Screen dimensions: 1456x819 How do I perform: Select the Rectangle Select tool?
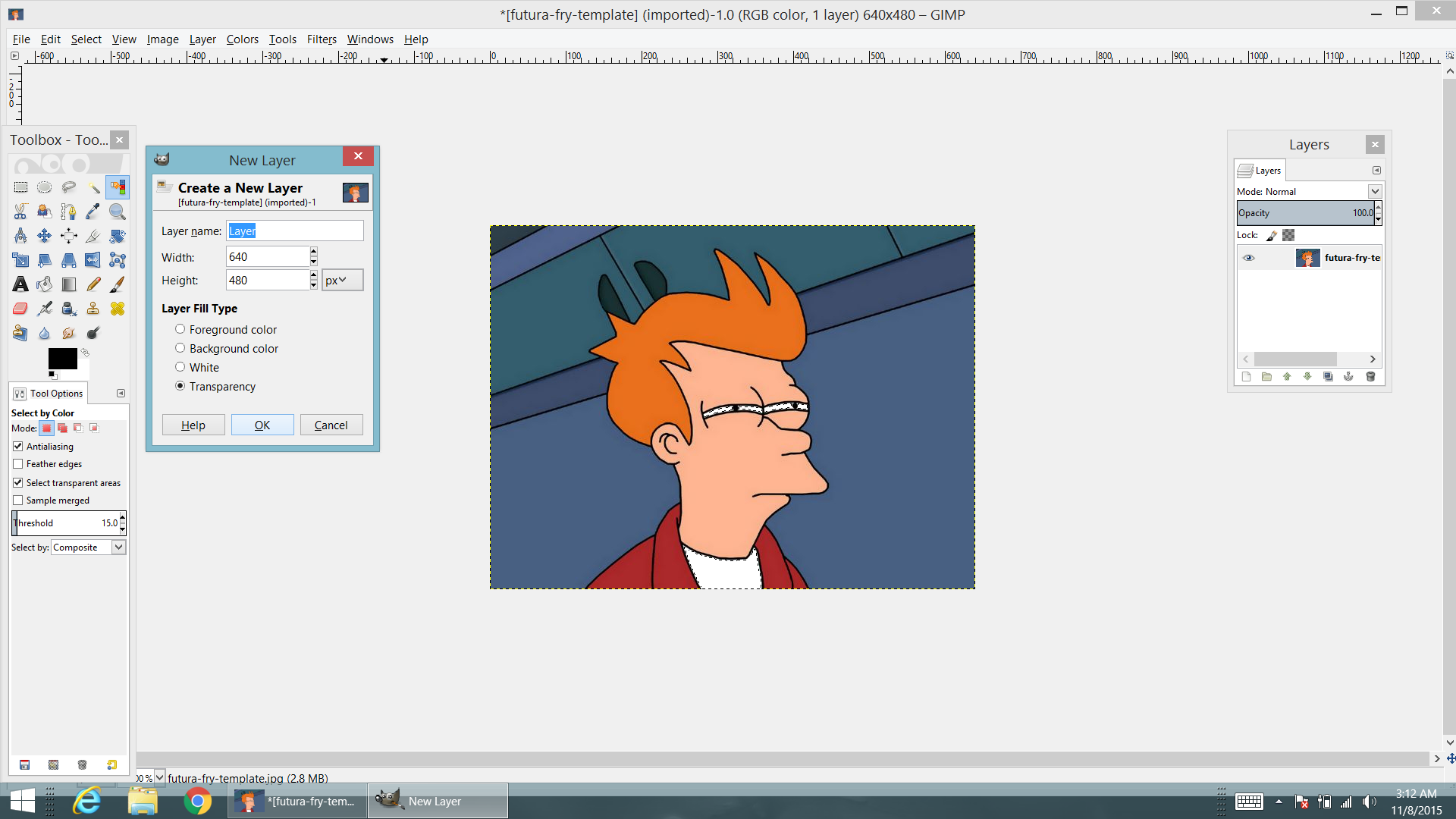pyautogui.click(x=20, y=187)
